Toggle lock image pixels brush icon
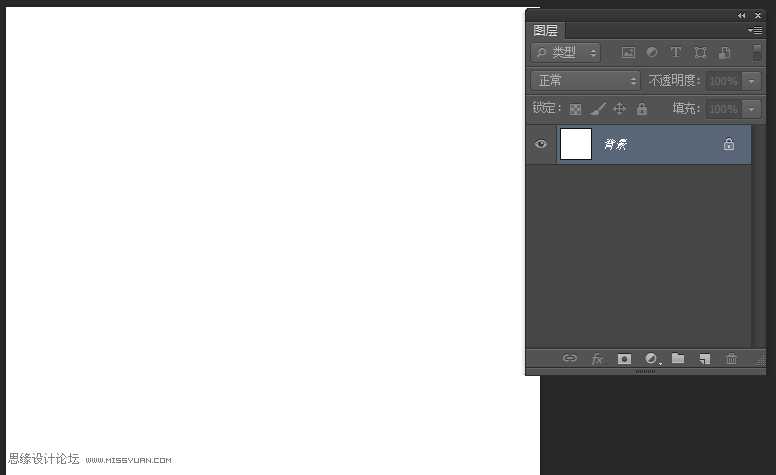Image resolution: width=776 pixels, height=475 pixels. (597, 109)
